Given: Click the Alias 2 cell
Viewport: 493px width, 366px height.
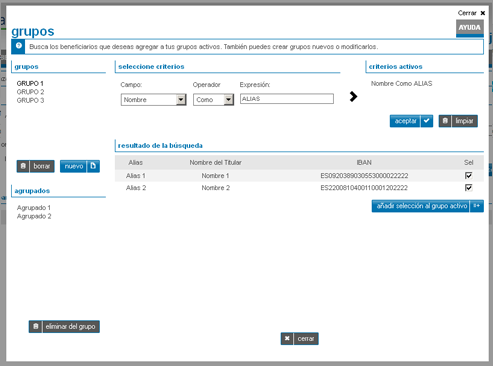Looking at the screenshot, I should pos(136,188).
